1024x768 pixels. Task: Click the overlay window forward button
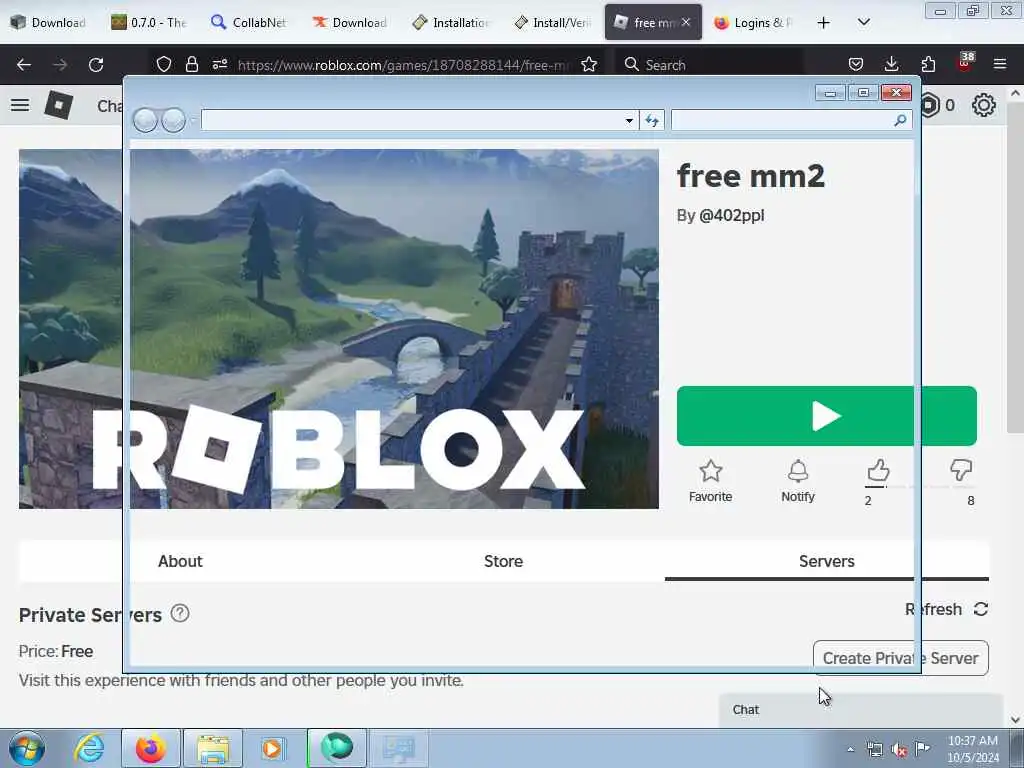pos(173,120)
